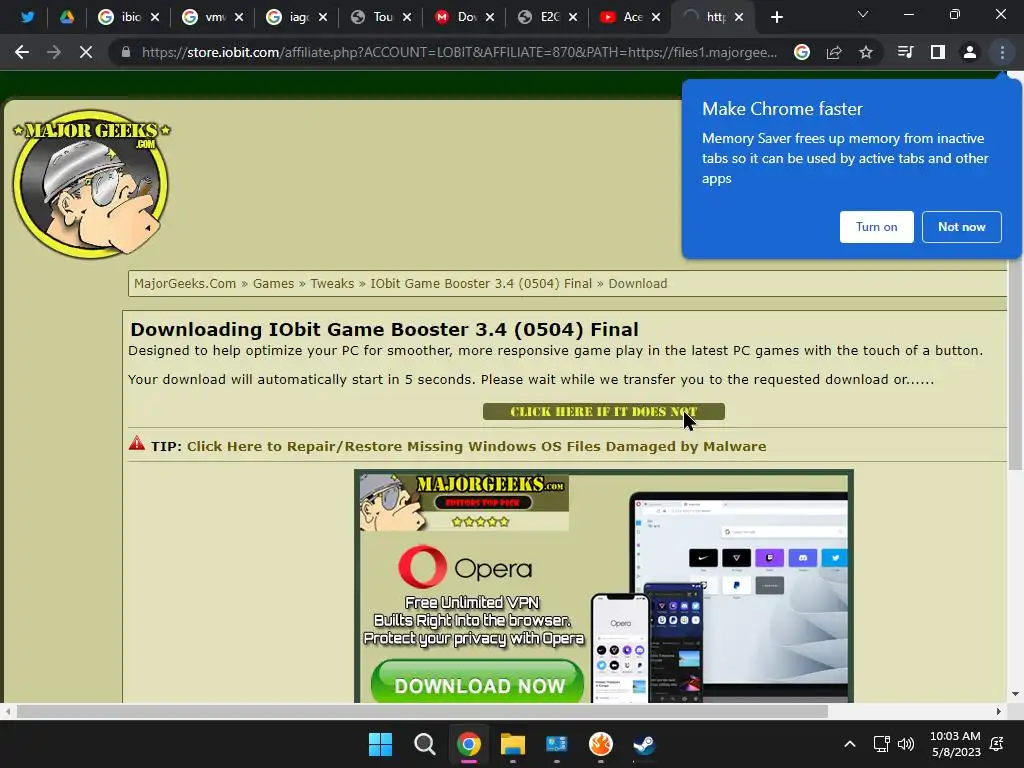View site information padlock icon

tap(126, 52)
